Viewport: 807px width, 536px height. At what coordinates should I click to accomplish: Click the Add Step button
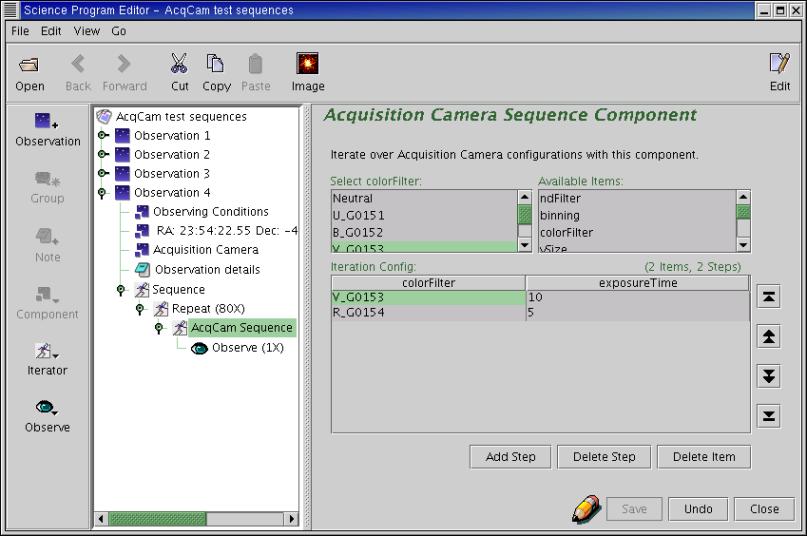(510, 457)
